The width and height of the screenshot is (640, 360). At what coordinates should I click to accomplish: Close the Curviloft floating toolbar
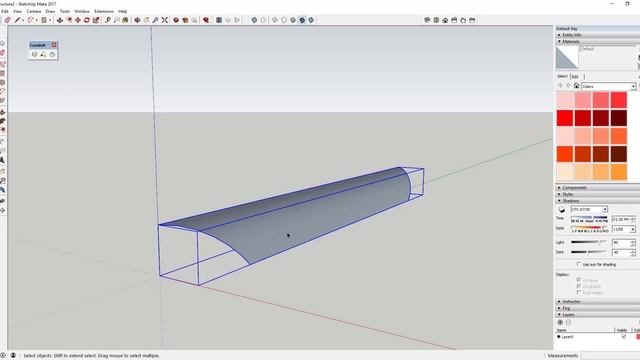click(x=54, y=45)
